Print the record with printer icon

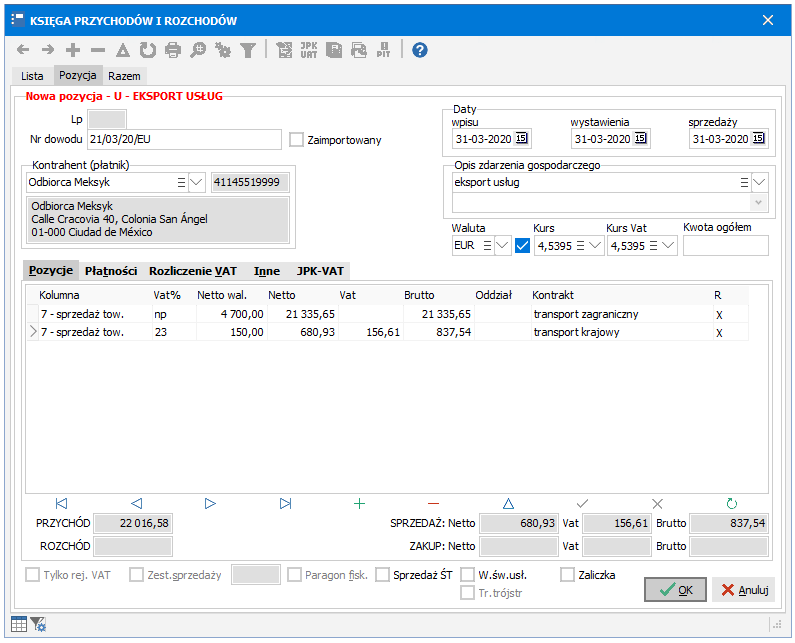click(173, 50)
